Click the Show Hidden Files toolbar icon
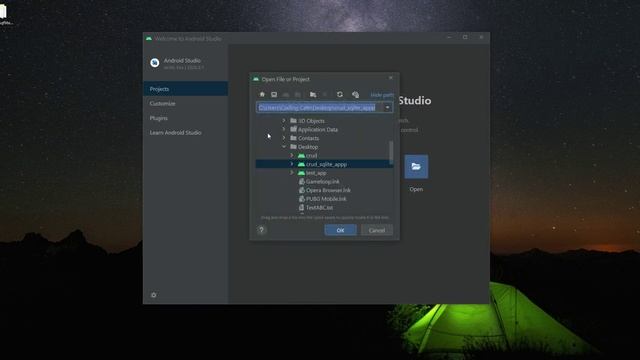Screen dimensions: 640x360 pyautogui.click(x=355, y=94)
